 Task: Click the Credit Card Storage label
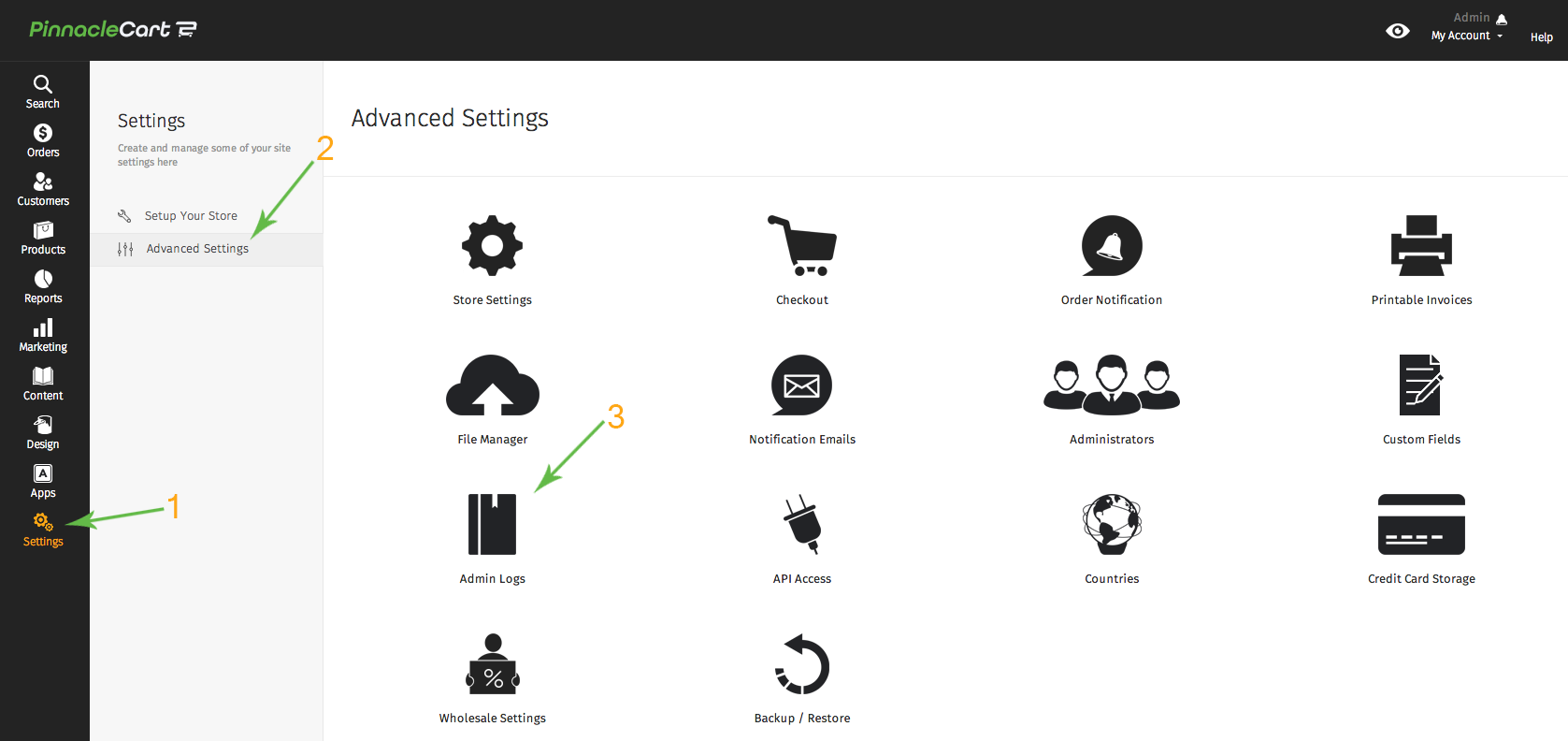[x=1421, y=579]
